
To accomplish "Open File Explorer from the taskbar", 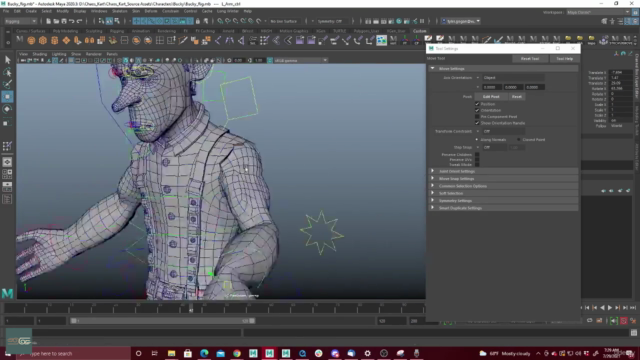I will [x=171, y=353].
